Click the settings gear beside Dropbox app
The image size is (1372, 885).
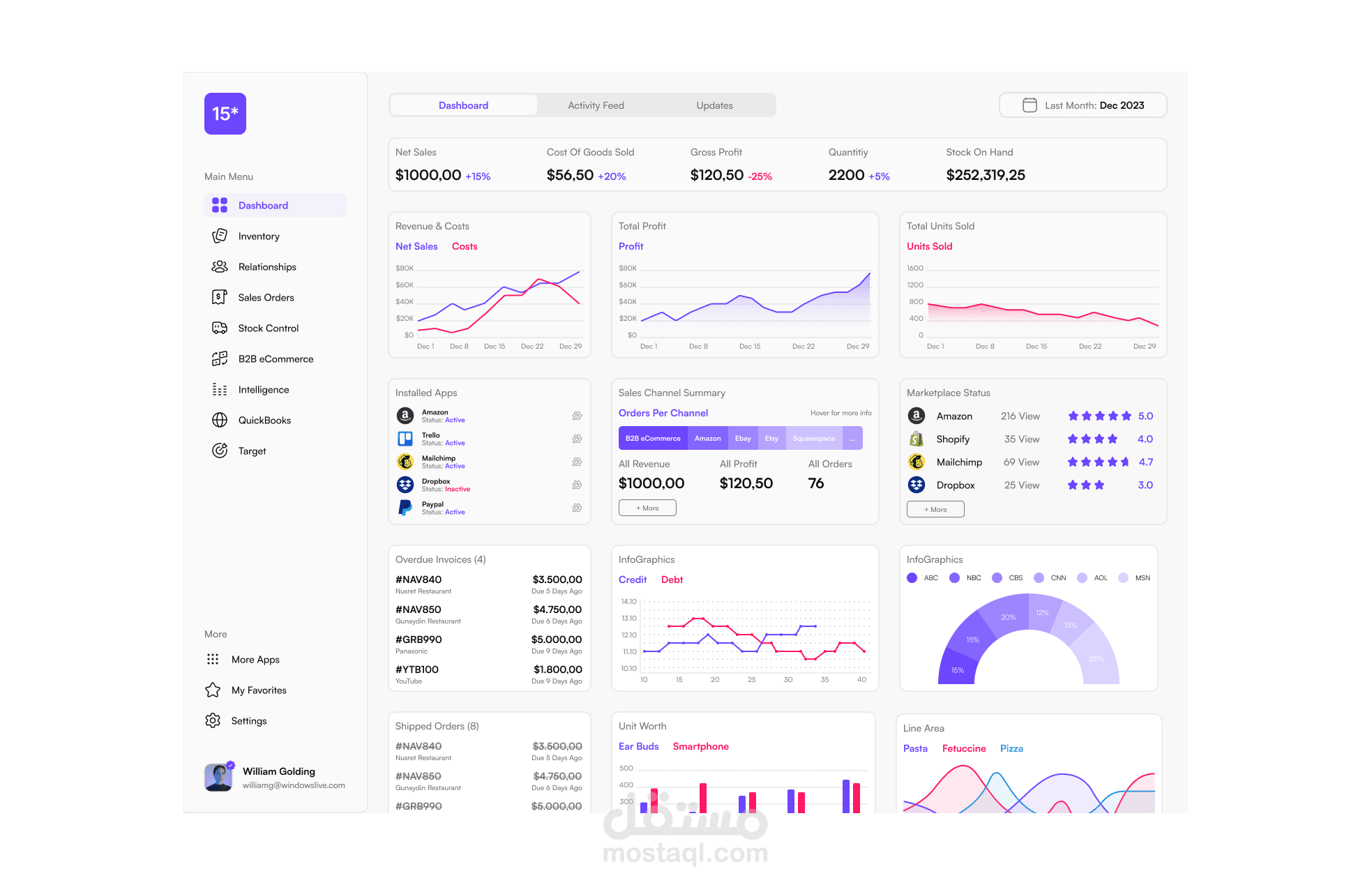pyautogui.click(x=577, y=485)
